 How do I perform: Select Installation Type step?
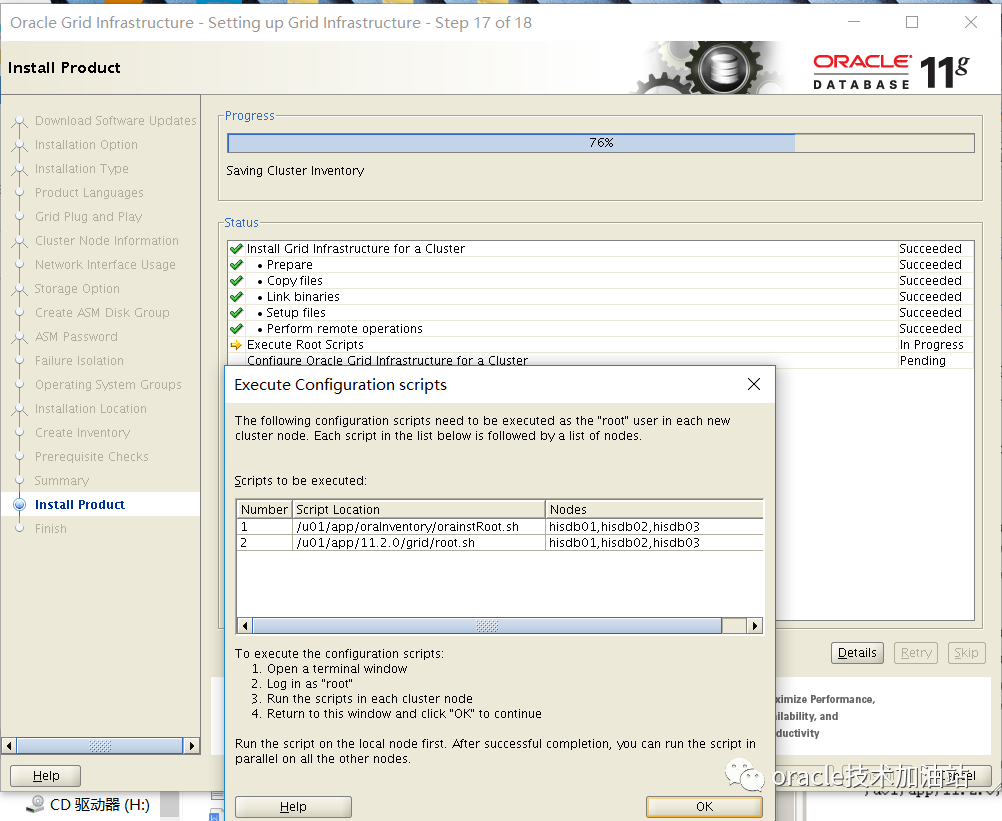coord(82,169)
